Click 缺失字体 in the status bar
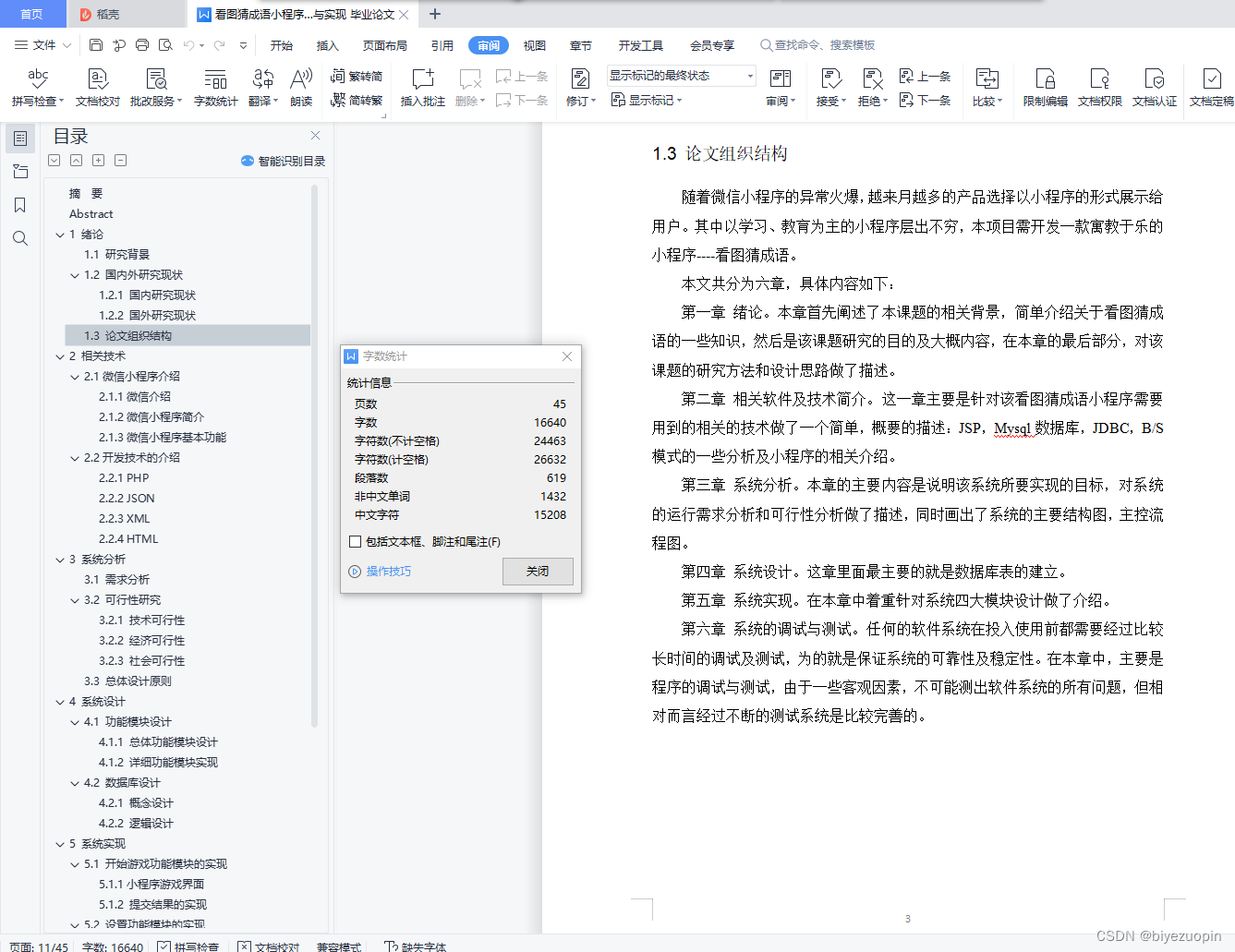Viewport: 1235px width, 952px height. click(x=416, y=946)
